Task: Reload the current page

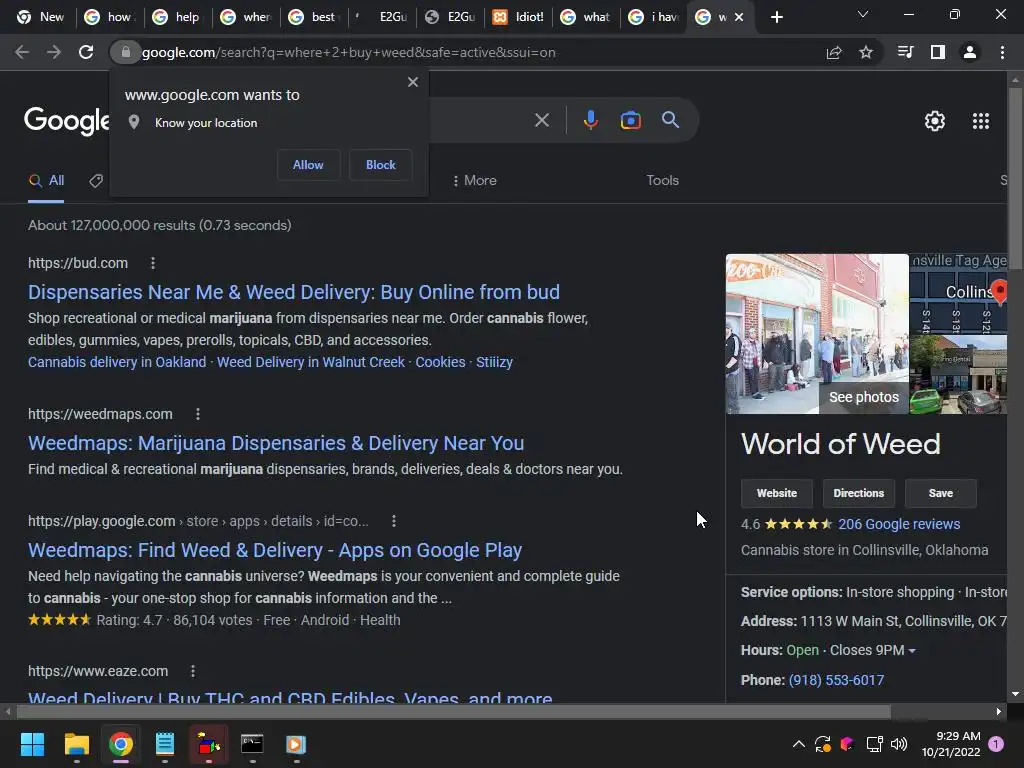Action: coord(86,52)
